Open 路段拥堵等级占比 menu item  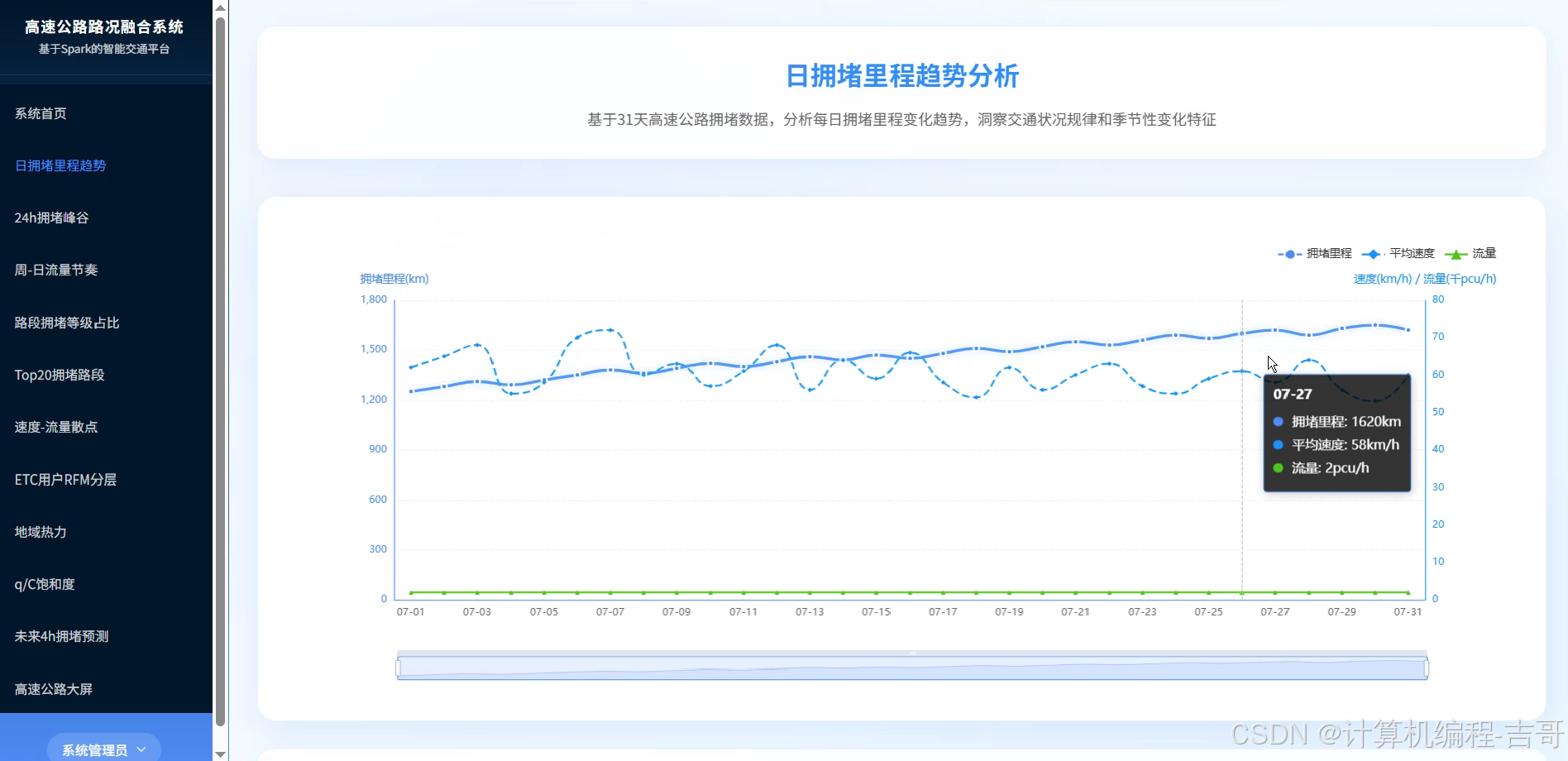[67, 323]
